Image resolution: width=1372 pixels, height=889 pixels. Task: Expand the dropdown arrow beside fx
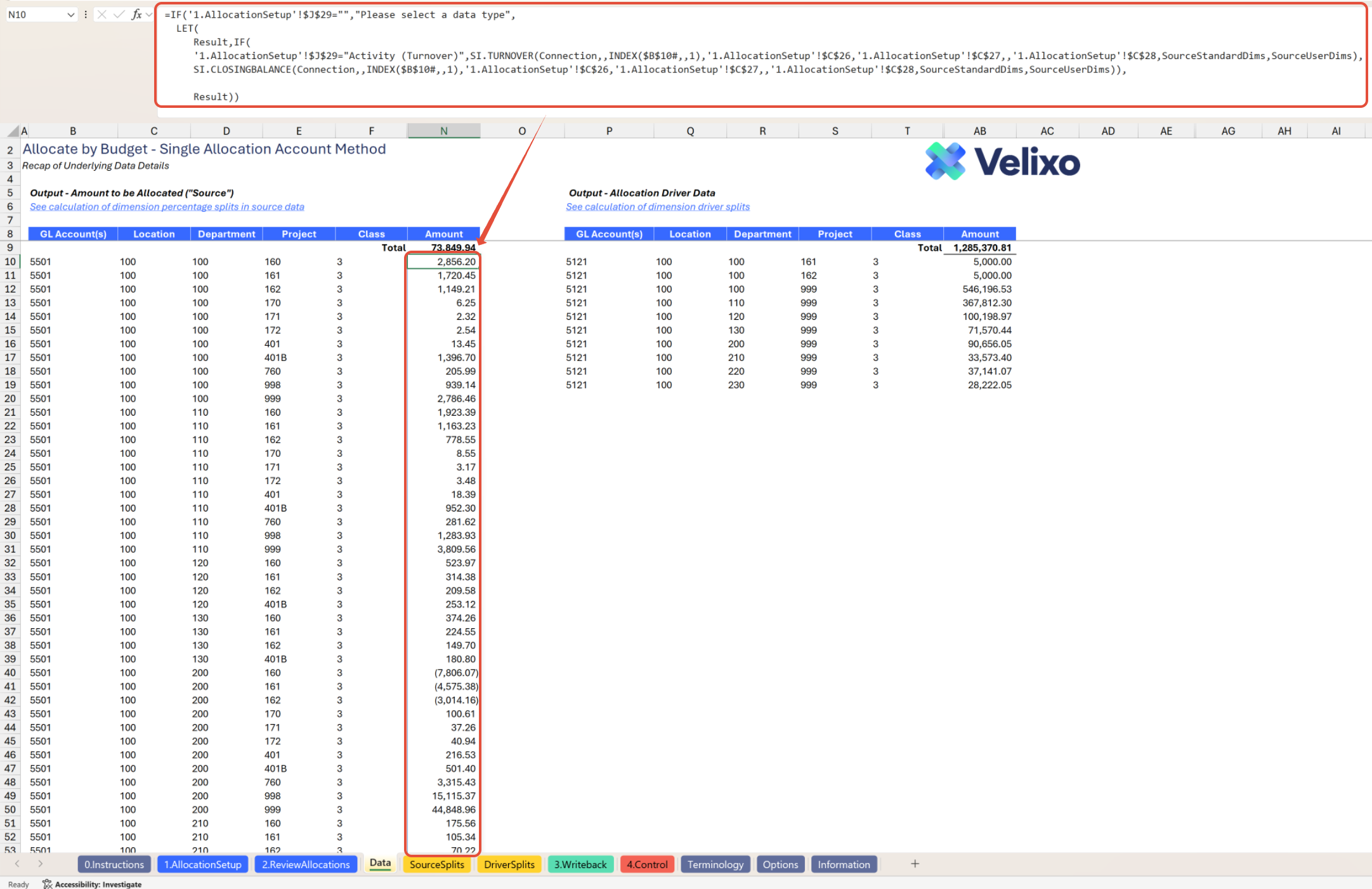point(149,15)
